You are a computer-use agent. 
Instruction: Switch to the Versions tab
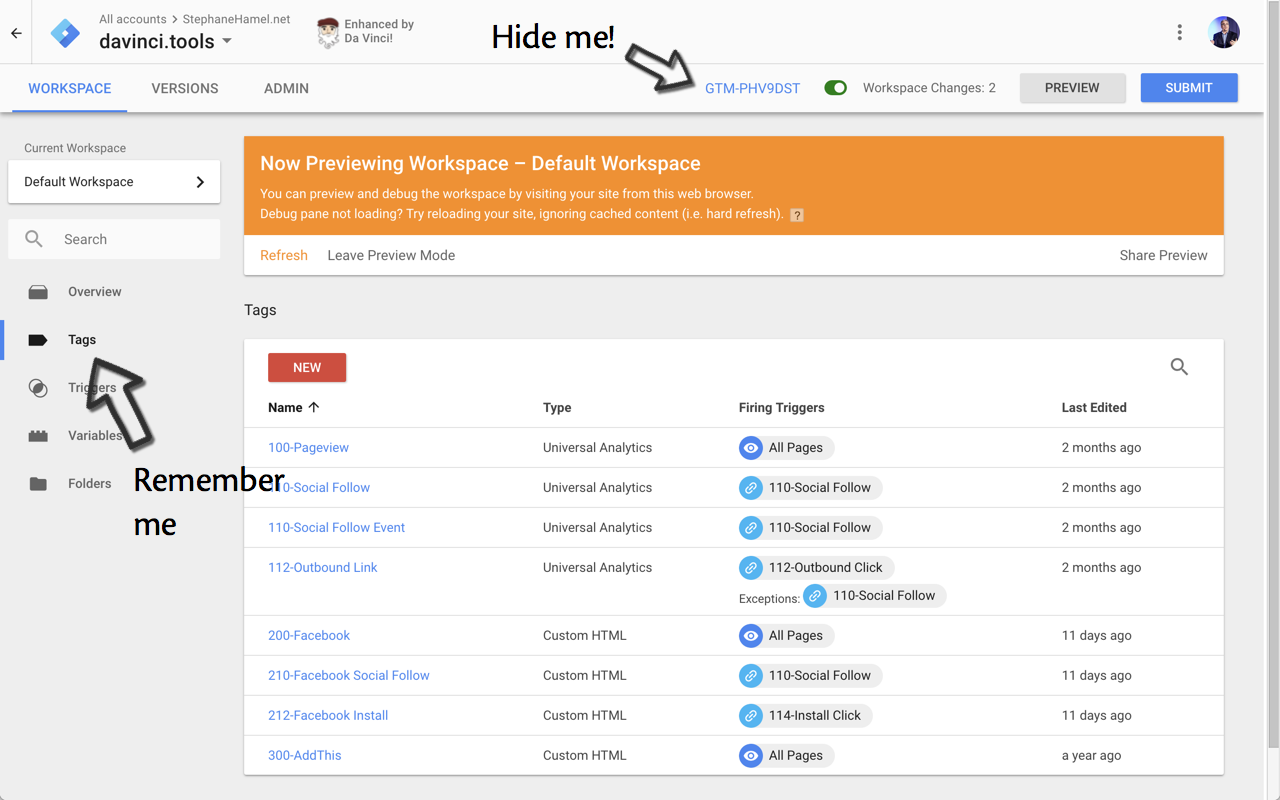click(x=184, y=88)
